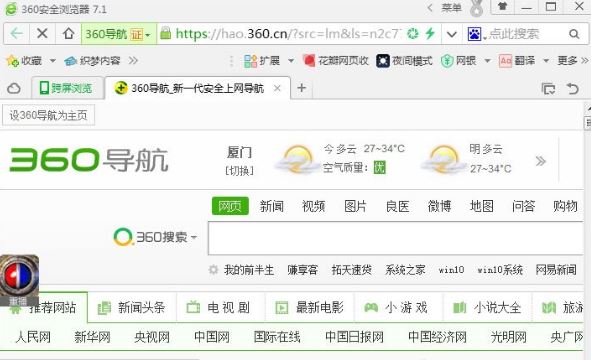Screen dimensions: 591x360
Task: Click 设360导航为主页 button
Action: [48, 115]
